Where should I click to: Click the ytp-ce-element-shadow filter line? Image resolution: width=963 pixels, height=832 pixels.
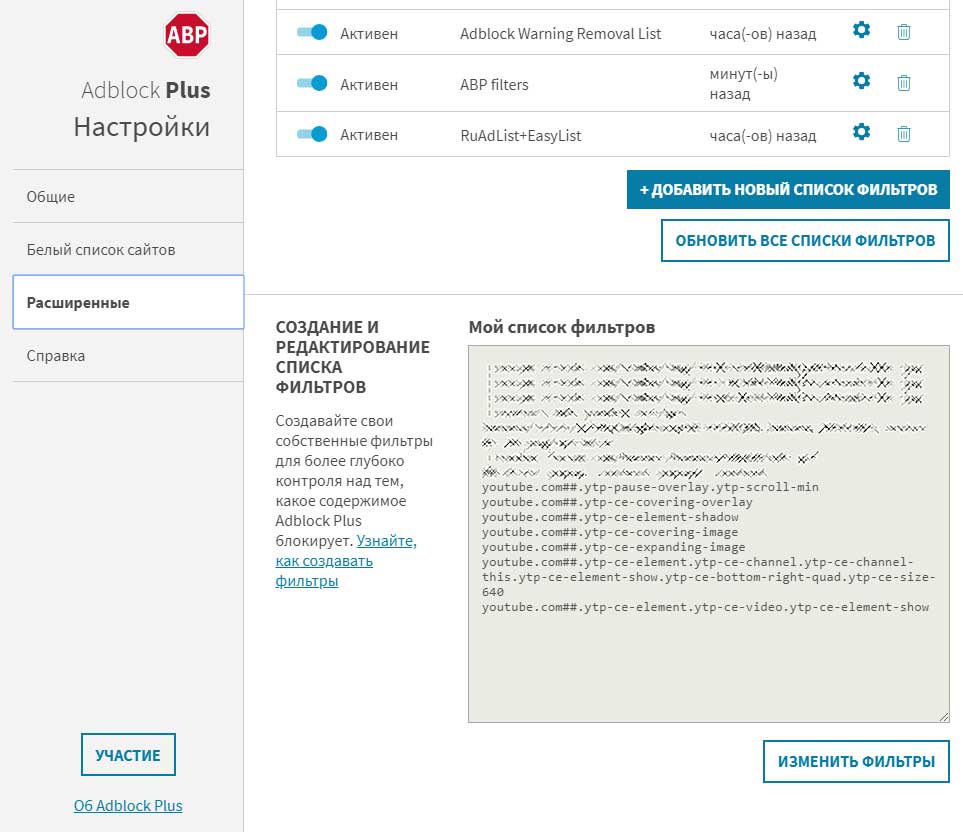[610, 517]
